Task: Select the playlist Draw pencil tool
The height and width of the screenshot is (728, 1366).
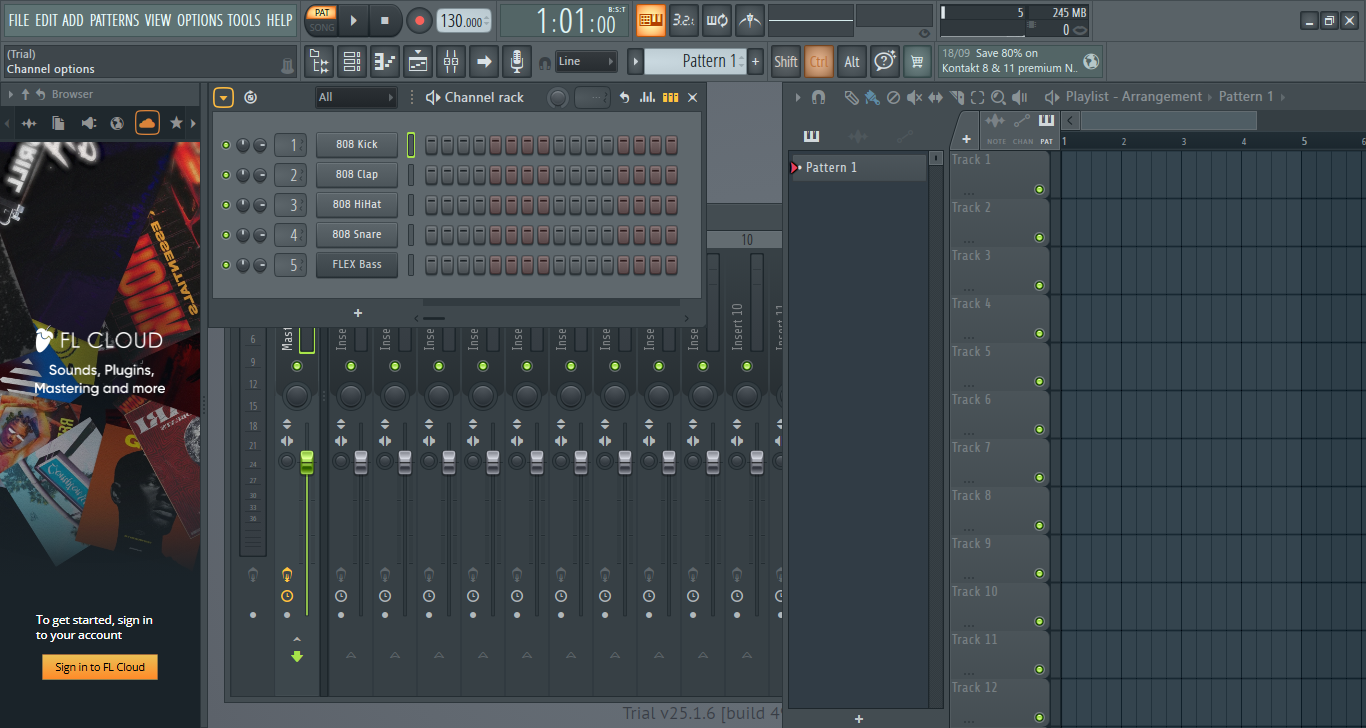Action: point(850,97)
